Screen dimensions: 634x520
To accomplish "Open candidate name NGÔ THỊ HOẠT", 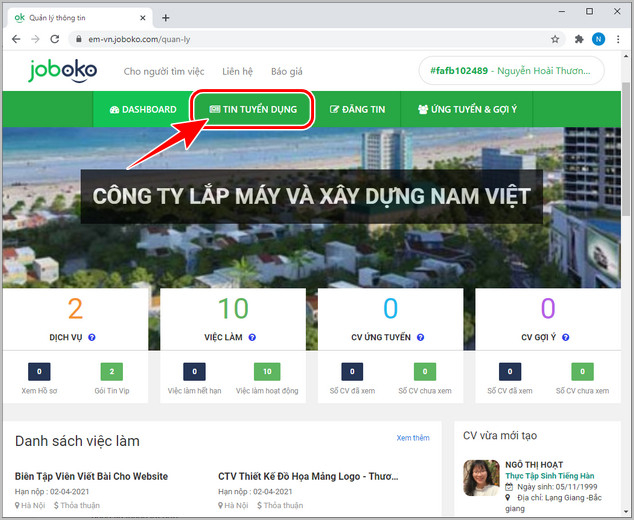I will pyautogui.click(x=534, y=465).
